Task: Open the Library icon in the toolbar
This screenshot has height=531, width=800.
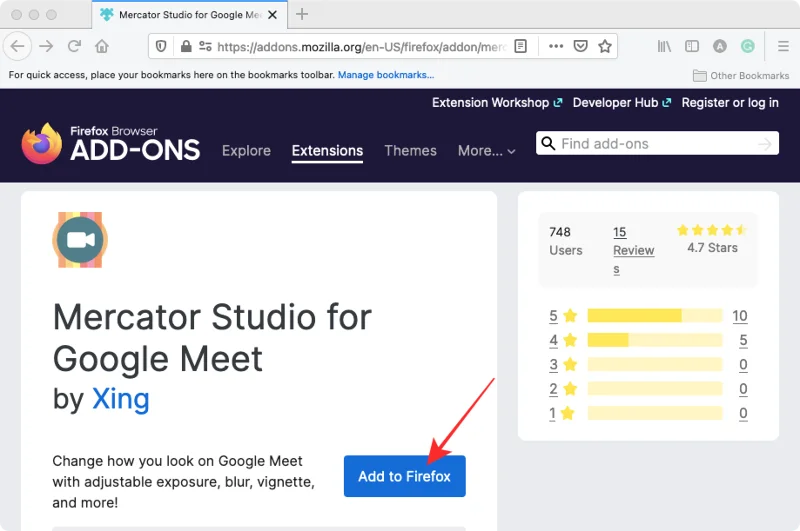Action: click(x=664, y=46)
